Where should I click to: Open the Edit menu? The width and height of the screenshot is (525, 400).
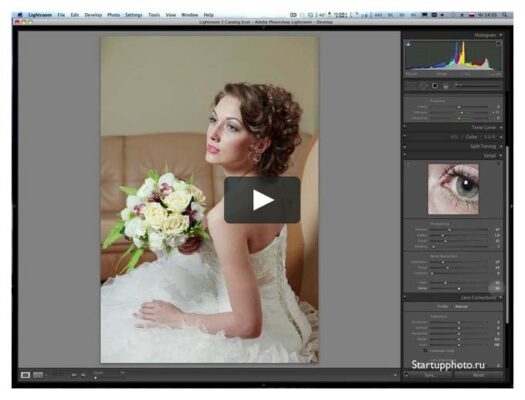pyautogui.click(x=75, y=15)
